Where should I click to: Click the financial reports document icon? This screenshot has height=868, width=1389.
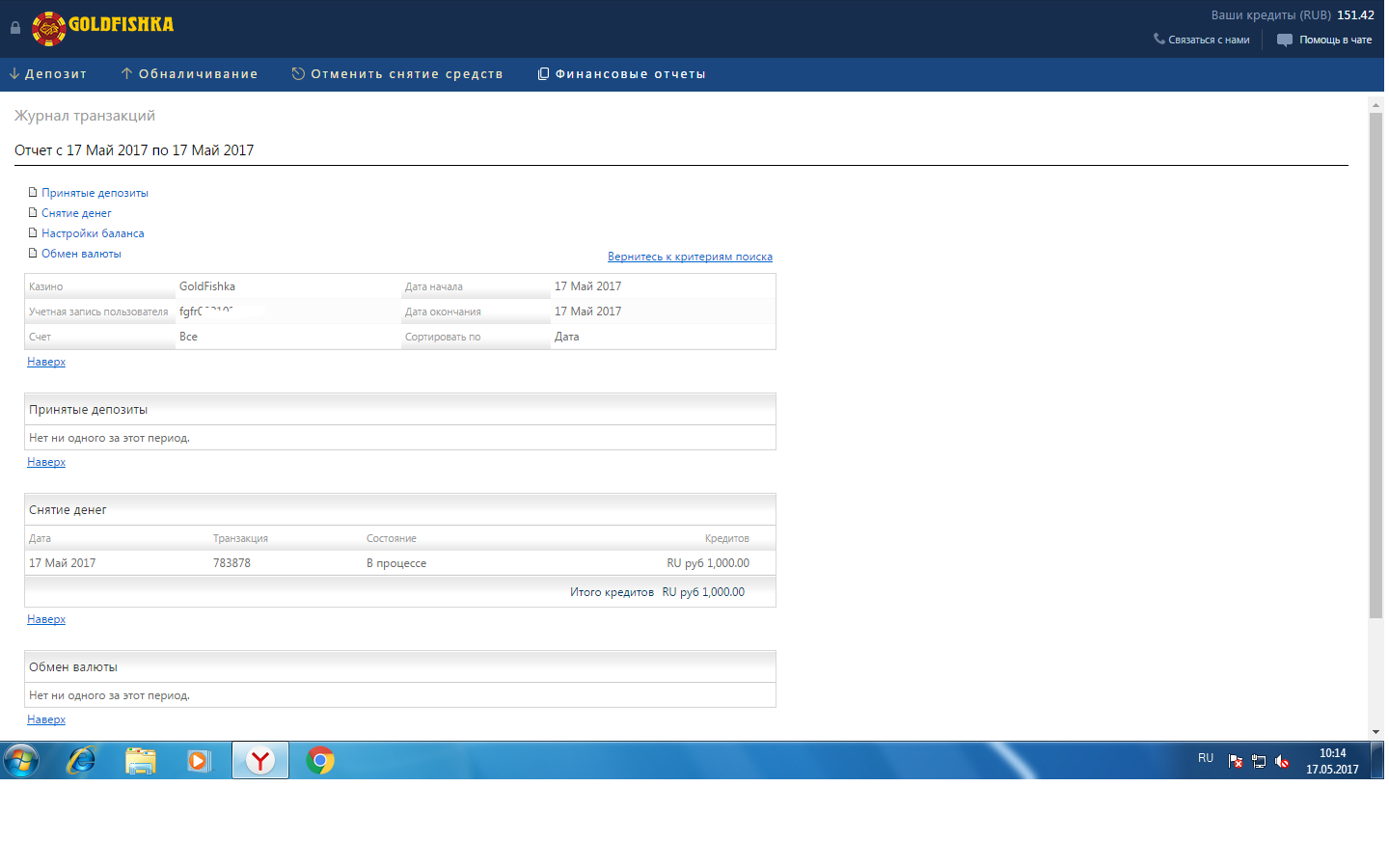click(x=543, y=73)
